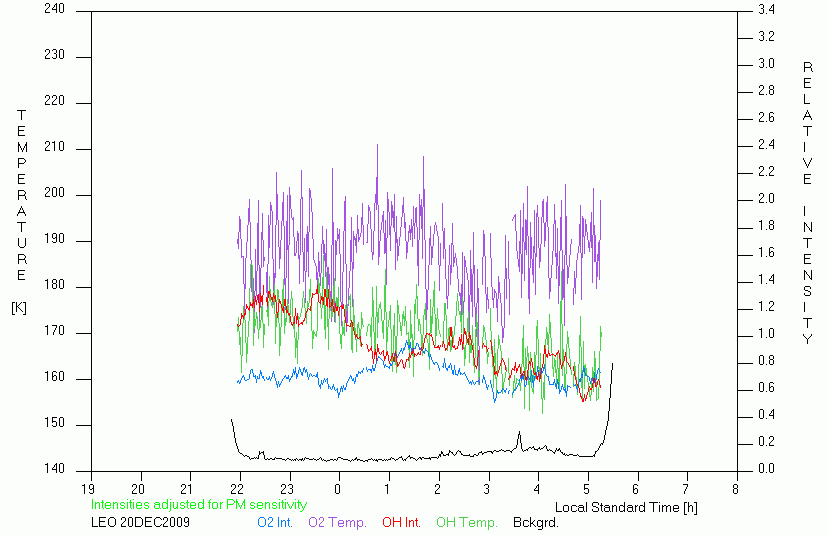
Task: Click the 4 hour time axis label
Action: (x=537, y=490)
